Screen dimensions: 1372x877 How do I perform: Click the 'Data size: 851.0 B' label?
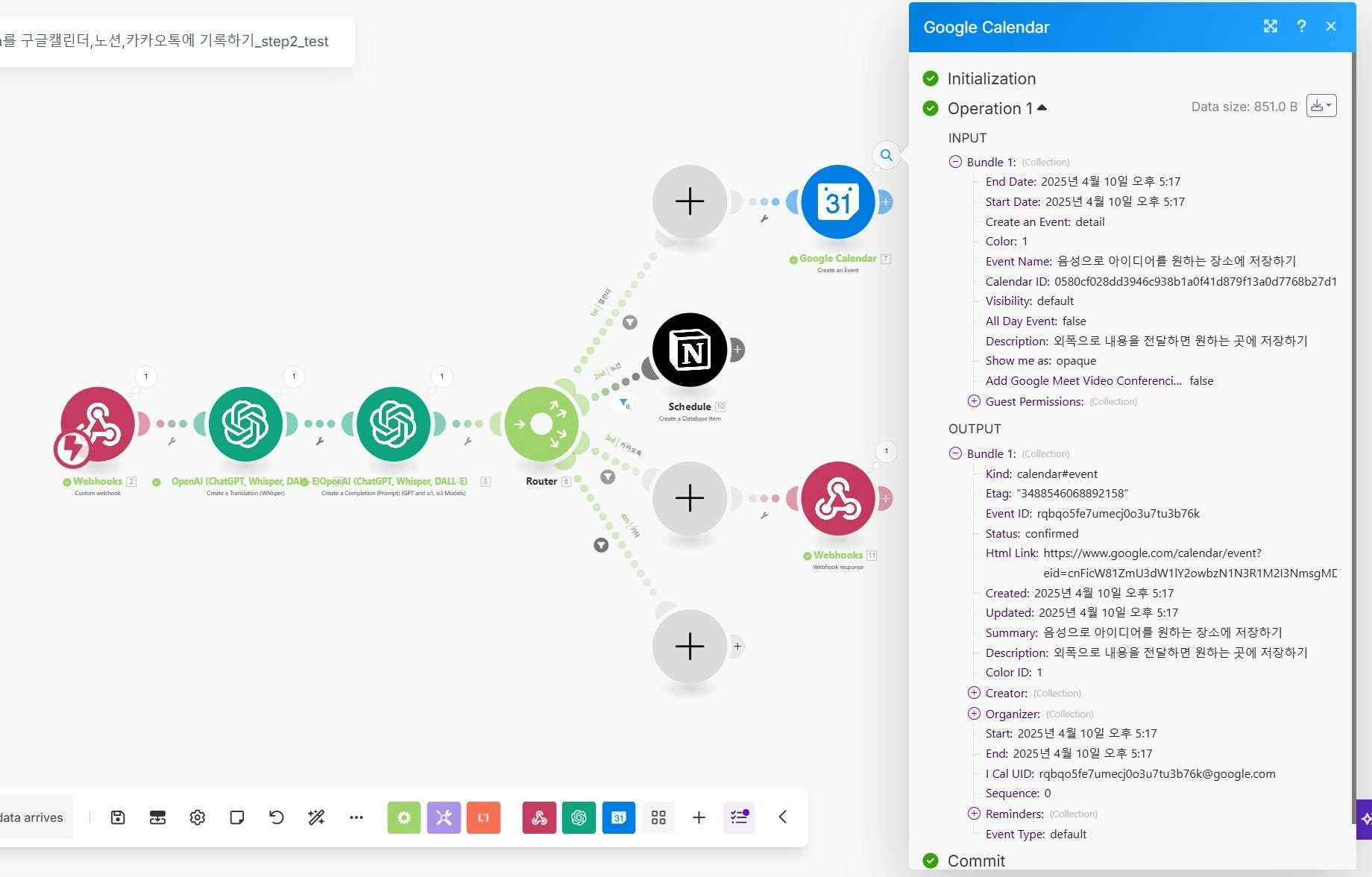pyautogui.click(x=1244, y=107)
